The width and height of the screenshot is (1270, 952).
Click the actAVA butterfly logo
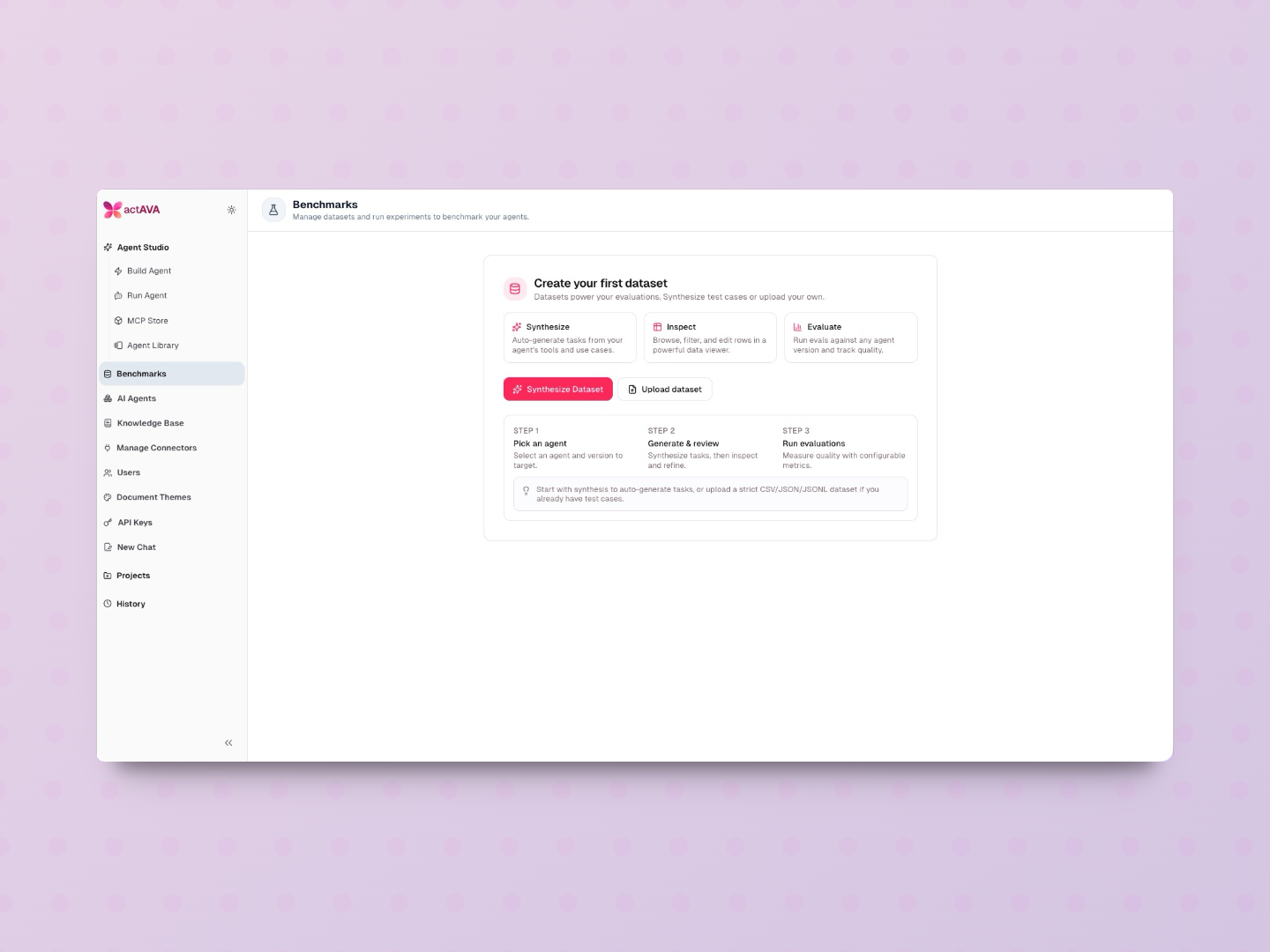[x=112, y=210]
